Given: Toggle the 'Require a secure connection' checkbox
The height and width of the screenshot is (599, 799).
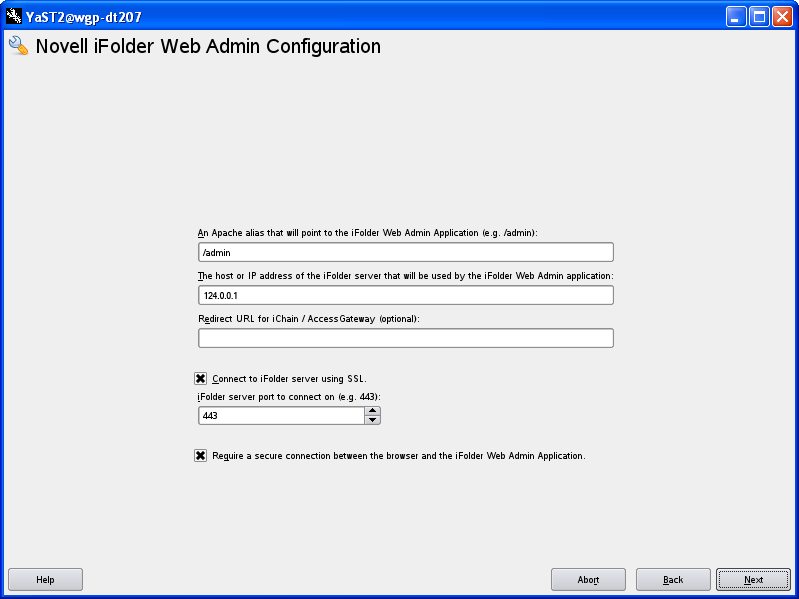Looking at the screenshot, I should click(x=201, y=455).
